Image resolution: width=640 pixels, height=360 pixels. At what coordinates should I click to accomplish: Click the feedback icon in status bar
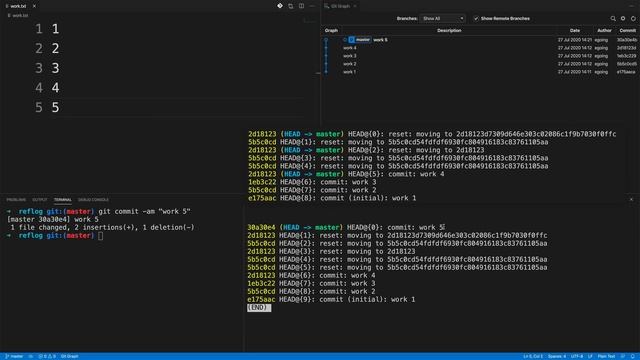tap(623, 356)
